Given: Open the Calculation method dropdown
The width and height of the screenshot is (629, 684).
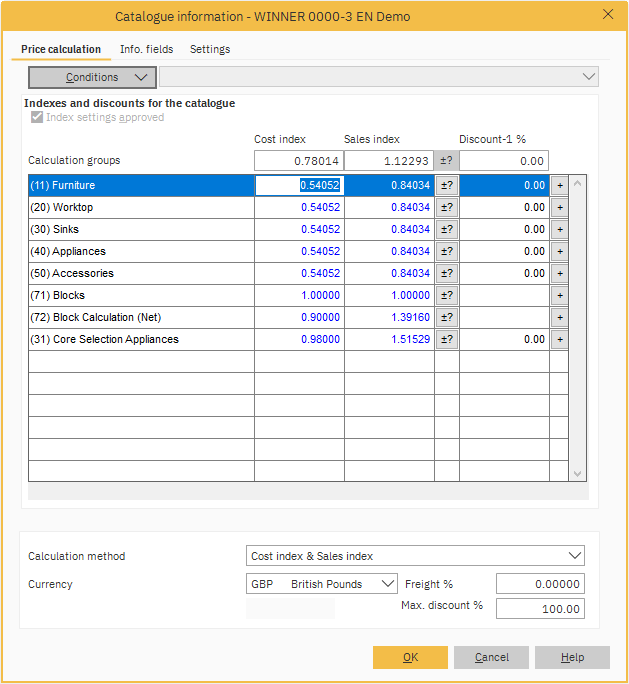Looking at the screenshot, I should [415, 556].
